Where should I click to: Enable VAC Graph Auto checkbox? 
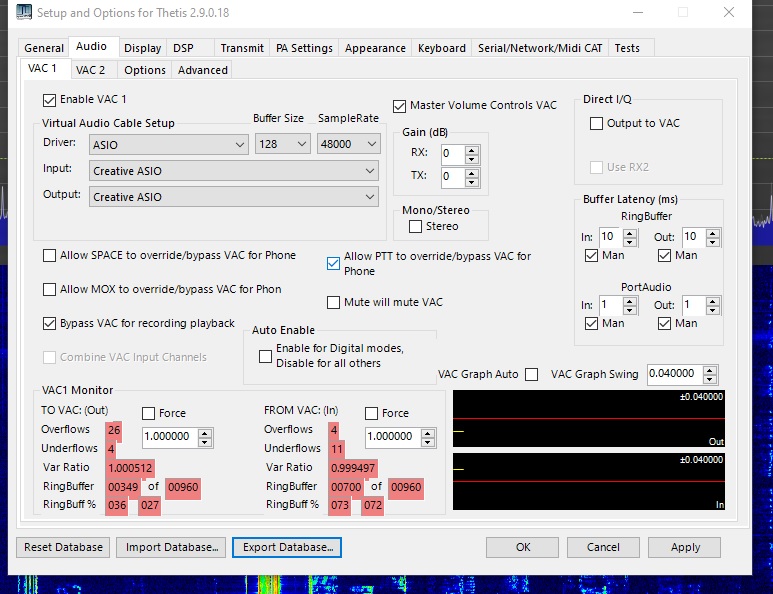point(531,374)
